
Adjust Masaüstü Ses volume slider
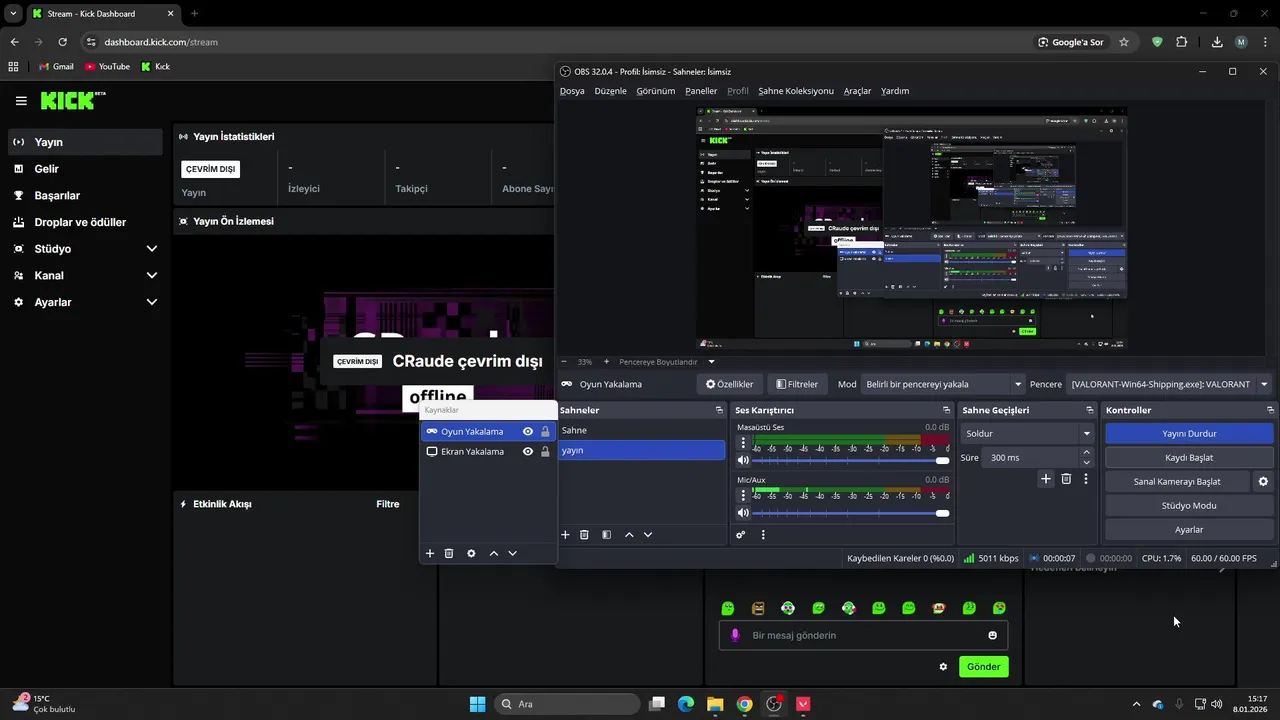pos(851,461)
